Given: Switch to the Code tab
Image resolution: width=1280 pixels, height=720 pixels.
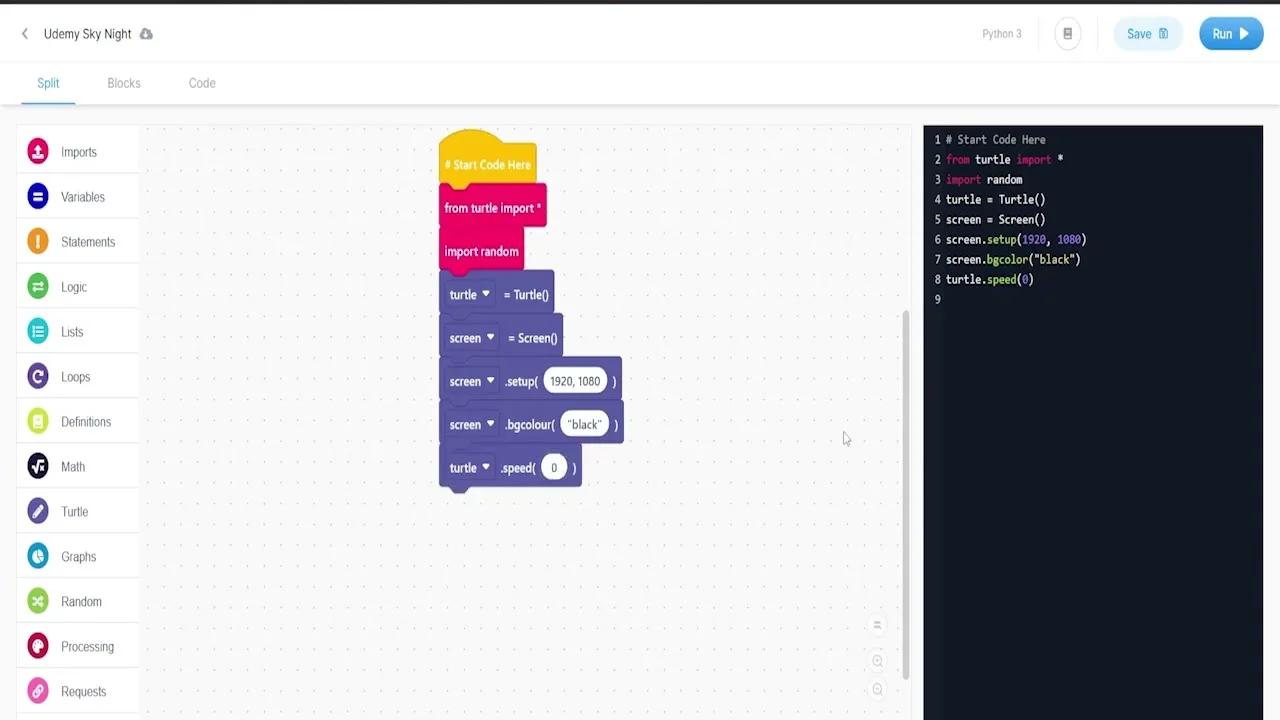Looking at the screenshot, I should [x=202, y=83].
